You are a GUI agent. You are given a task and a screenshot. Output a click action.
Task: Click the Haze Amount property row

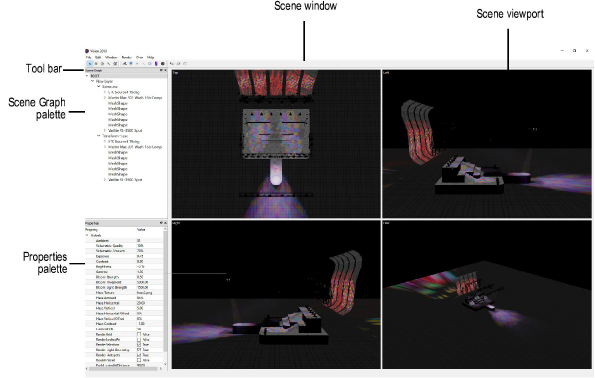(124, 298)
